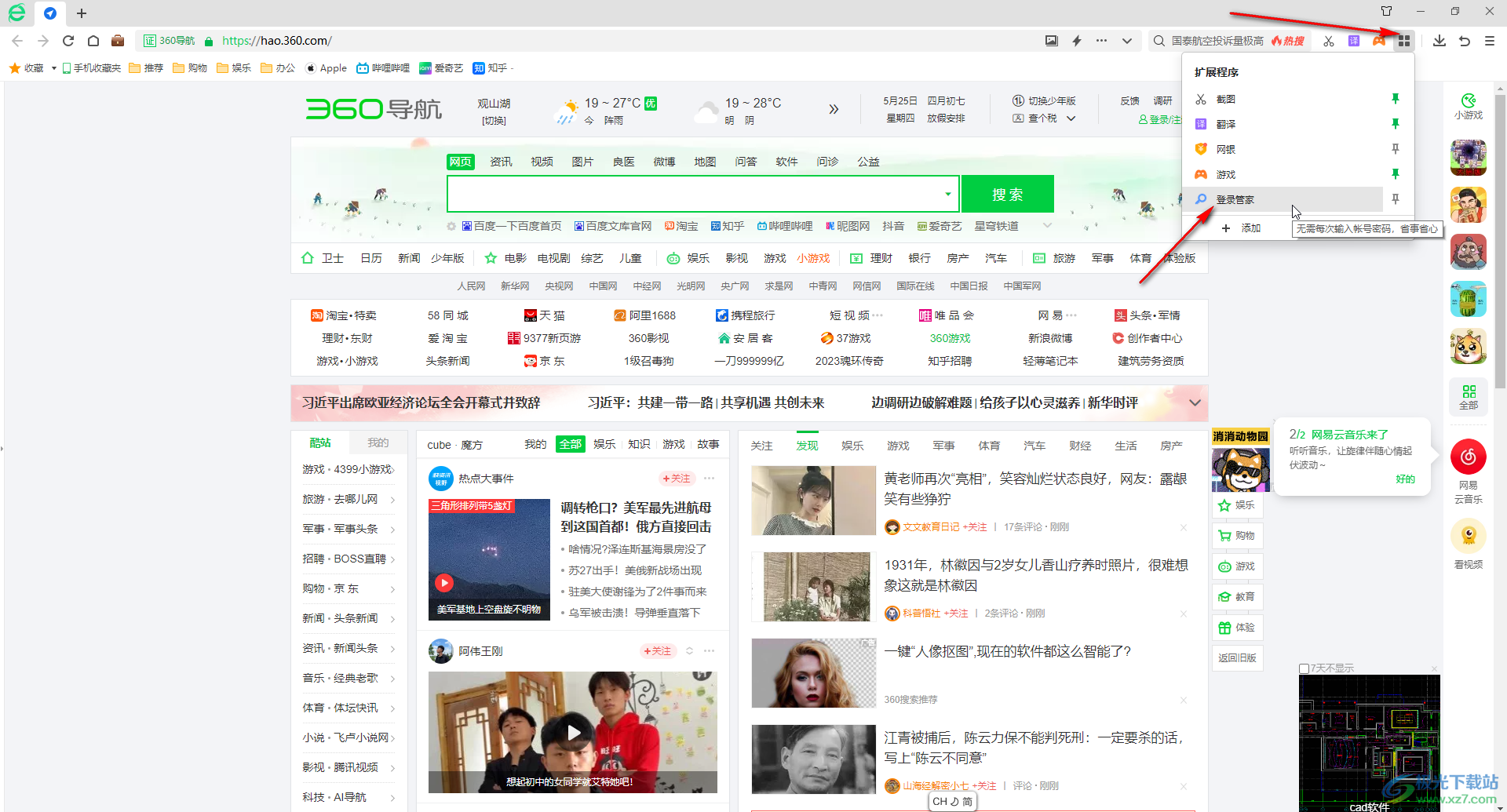Screen dimensions: 1507x812
Task: Play the 热点大事件 video thumbnail
Action: click(x=489, y=559)
